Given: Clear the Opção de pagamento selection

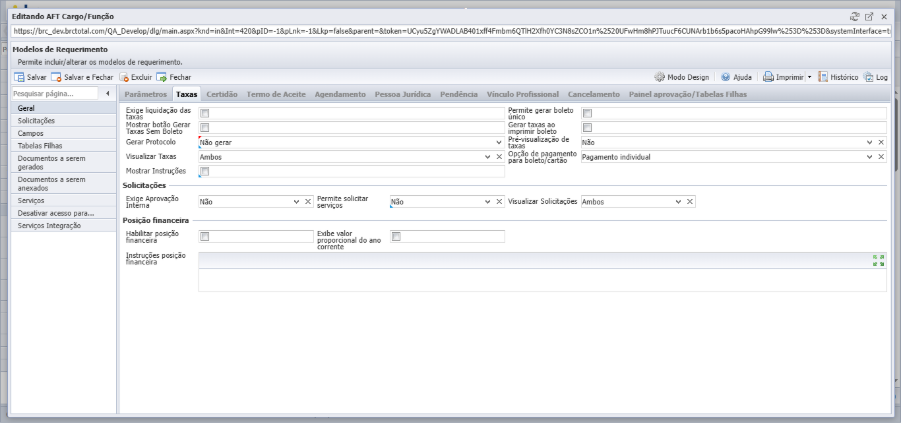Looking at the screenshot, I should [x=881, y=157].
